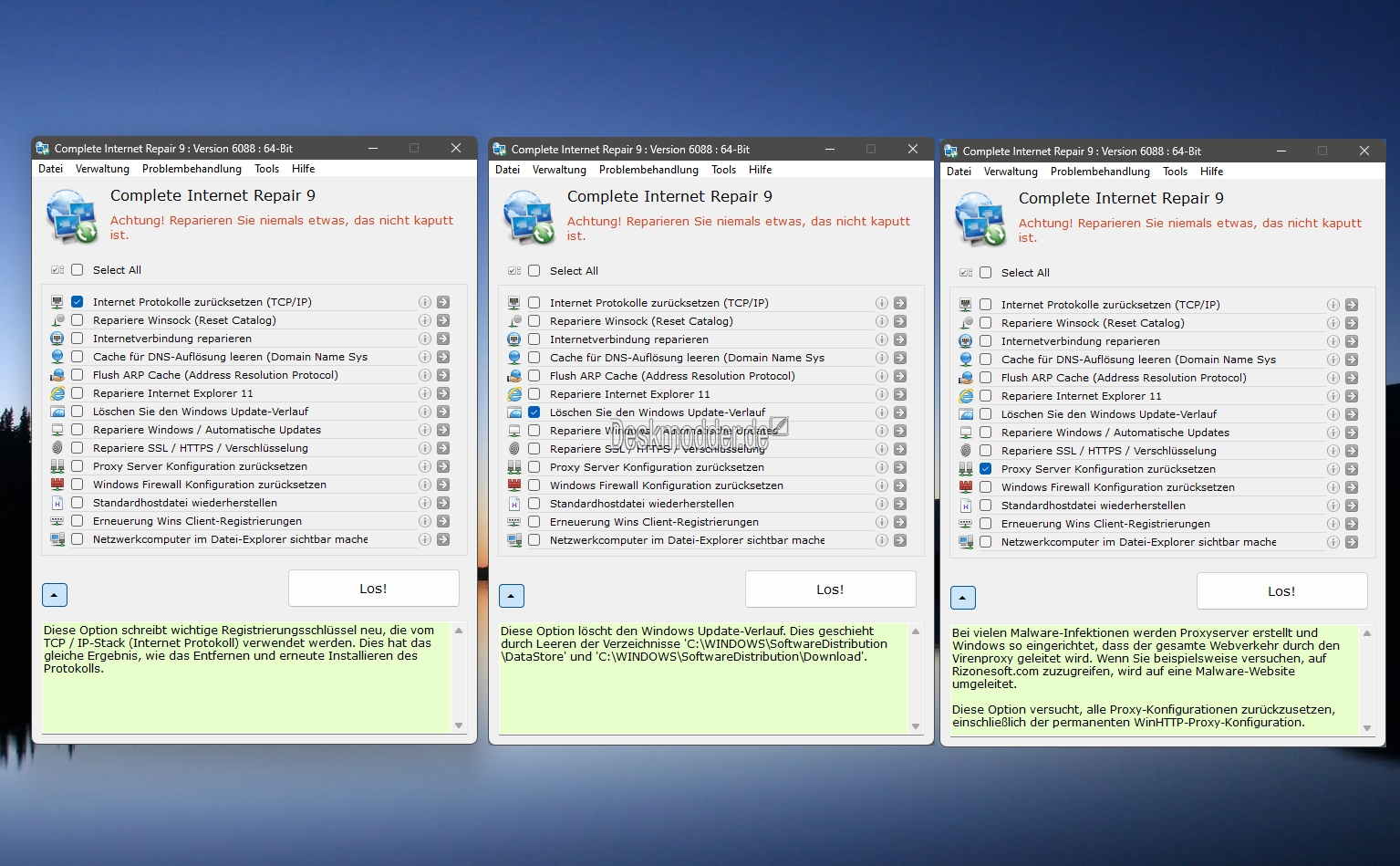Info icon for Windows Firewall Konfiguration, right window

pyautogui.click(x=1333, y=487)
